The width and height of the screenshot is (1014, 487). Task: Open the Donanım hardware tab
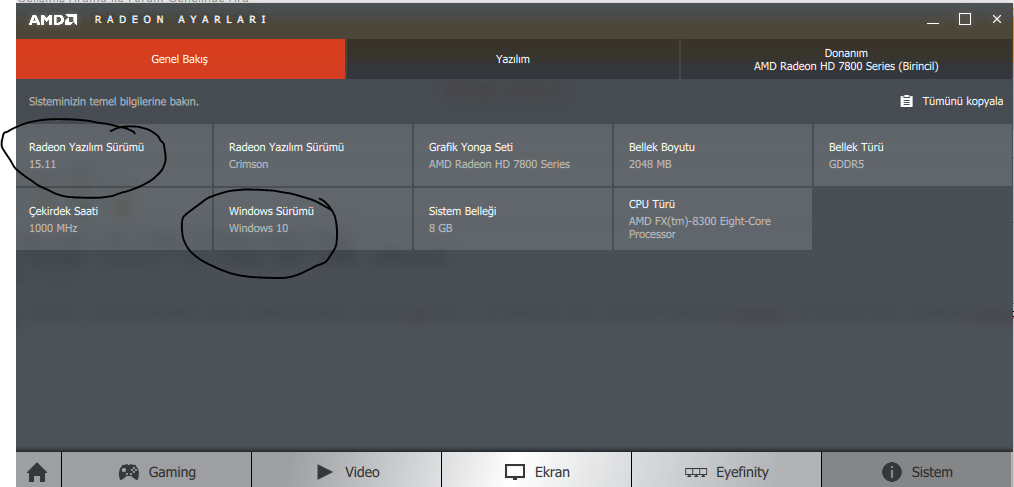[x=847, y=59]
